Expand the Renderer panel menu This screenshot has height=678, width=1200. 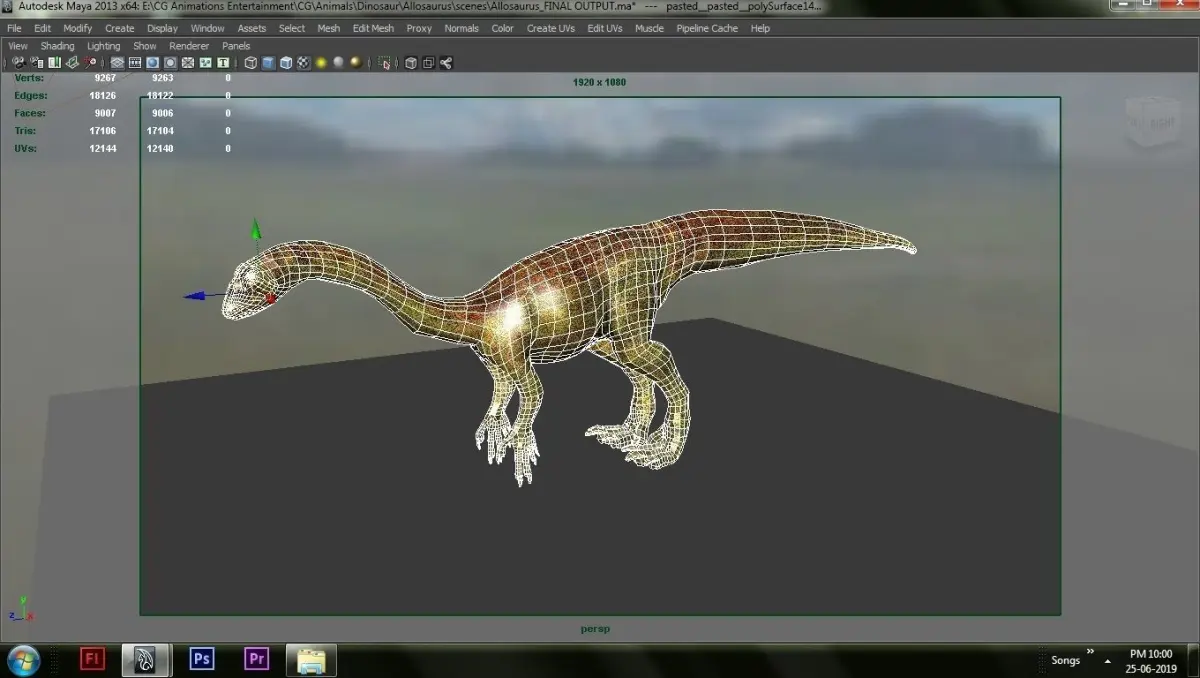[189, 46]
